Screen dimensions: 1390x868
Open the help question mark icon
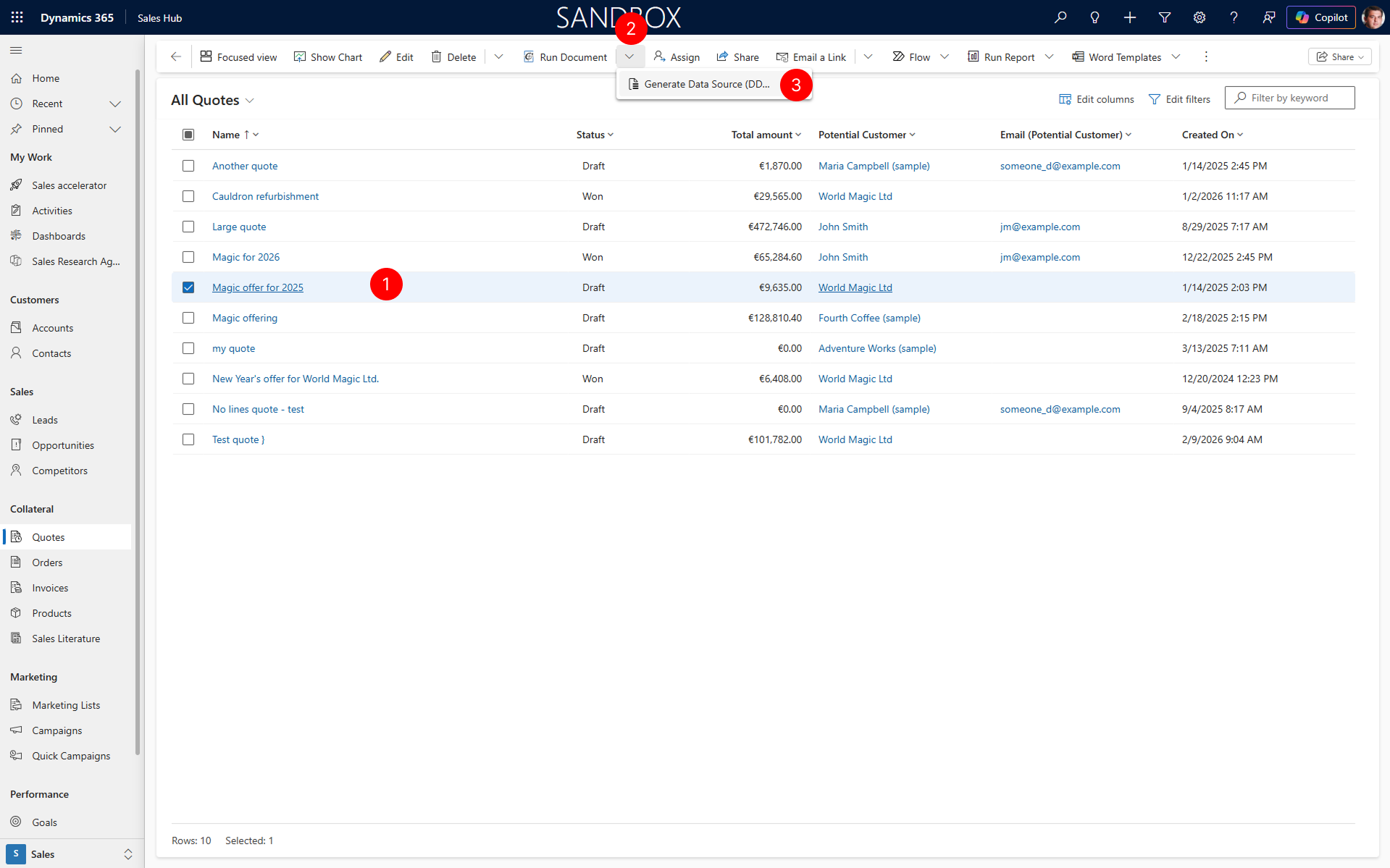click(1234, 17)
